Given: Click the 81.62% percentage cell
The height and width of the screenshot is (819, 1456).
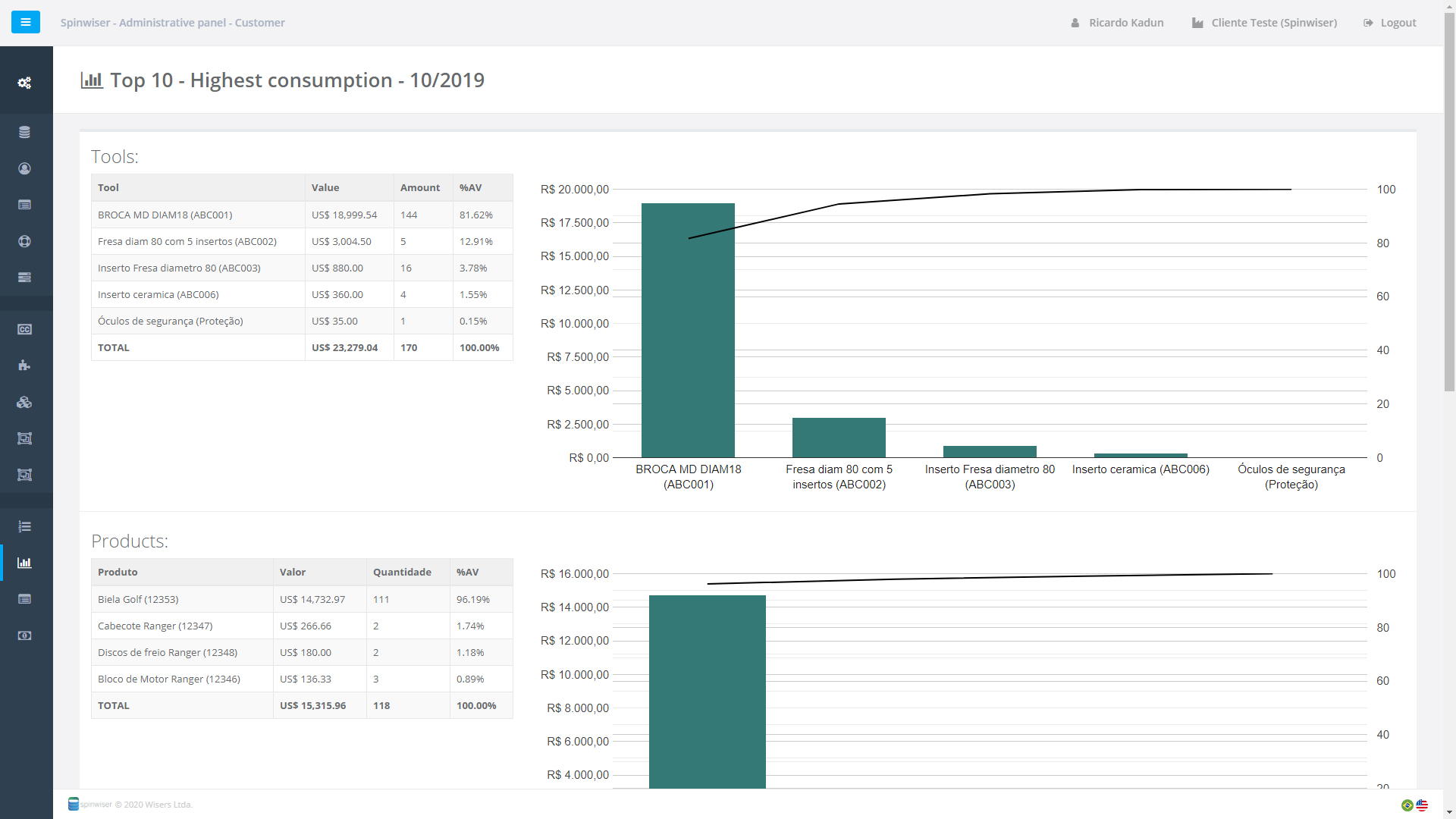Looking at the screenshot, I should (x=483, y=215).
